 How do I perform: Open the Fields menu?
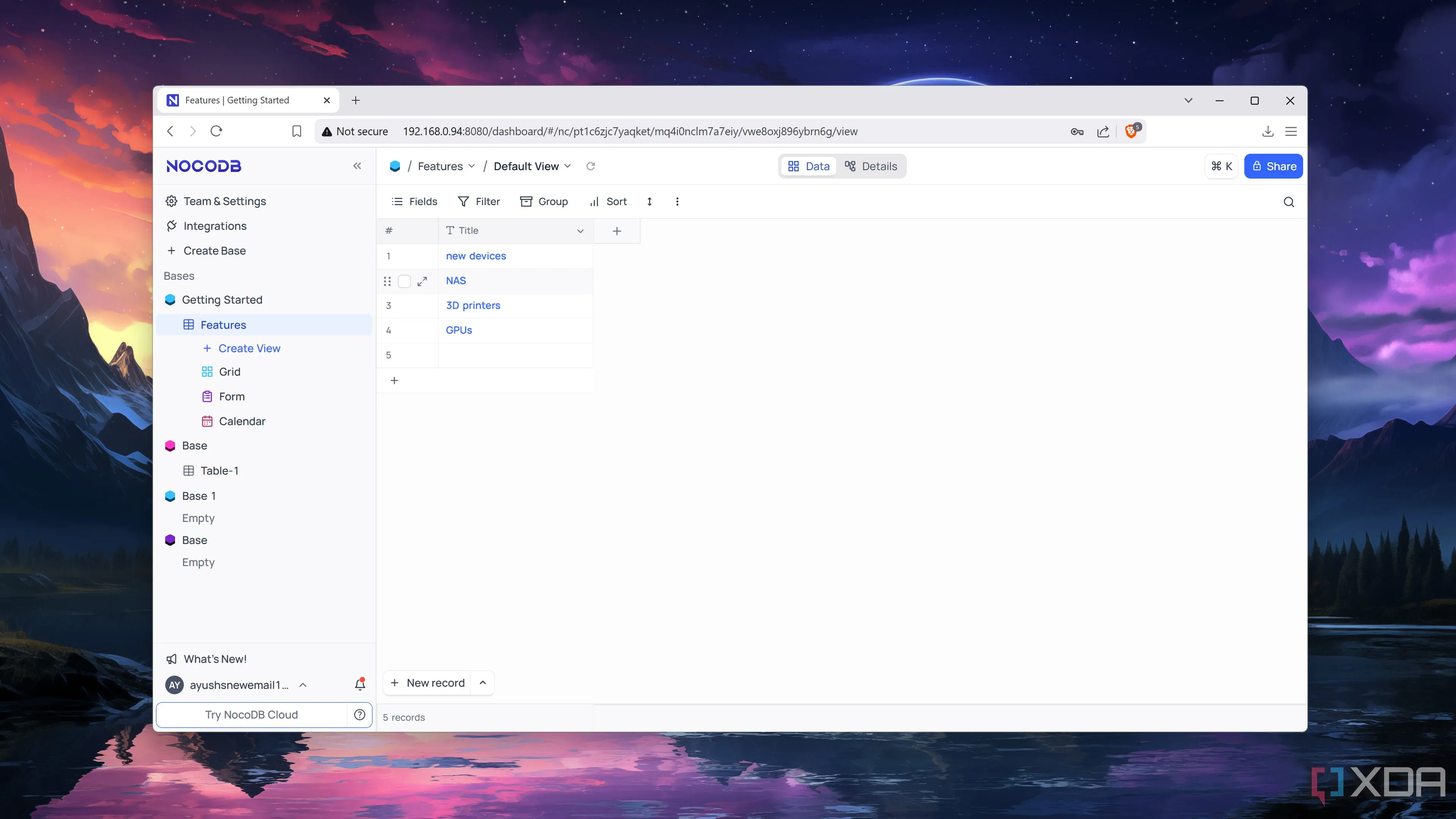(x=414, y=202)
